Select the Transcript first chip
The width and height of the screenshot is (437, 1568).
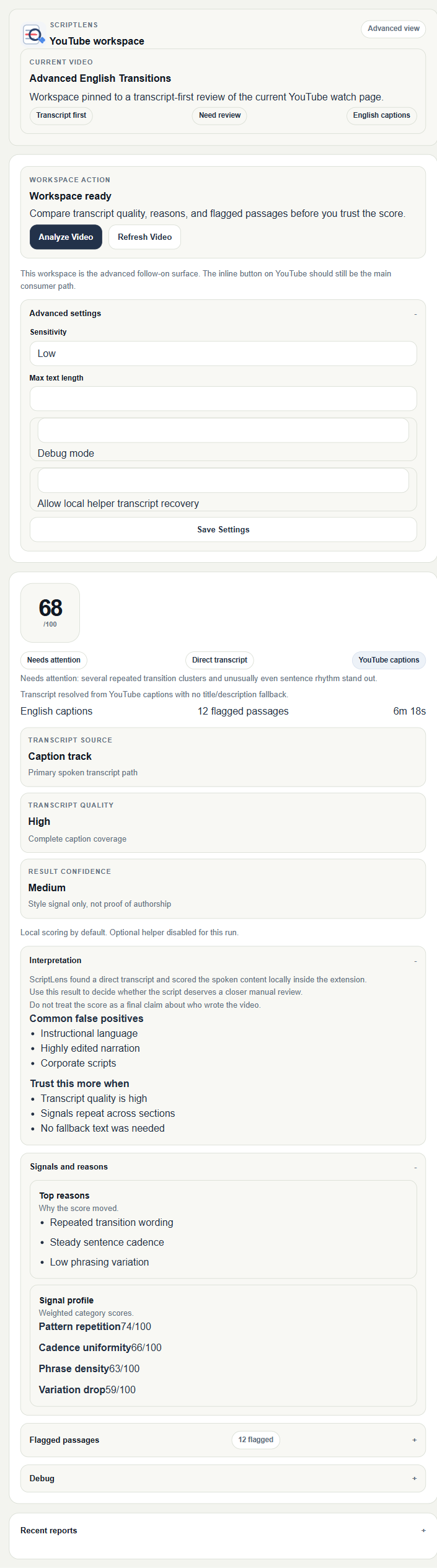(61, 115)
